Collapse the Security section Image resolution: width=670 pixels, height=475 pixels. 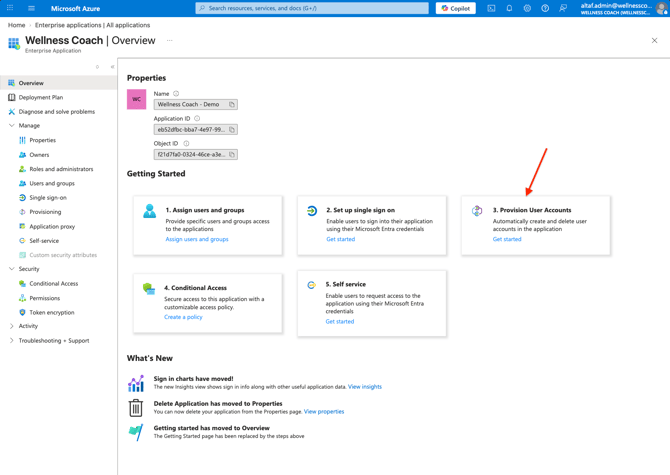tap(12, 269)
